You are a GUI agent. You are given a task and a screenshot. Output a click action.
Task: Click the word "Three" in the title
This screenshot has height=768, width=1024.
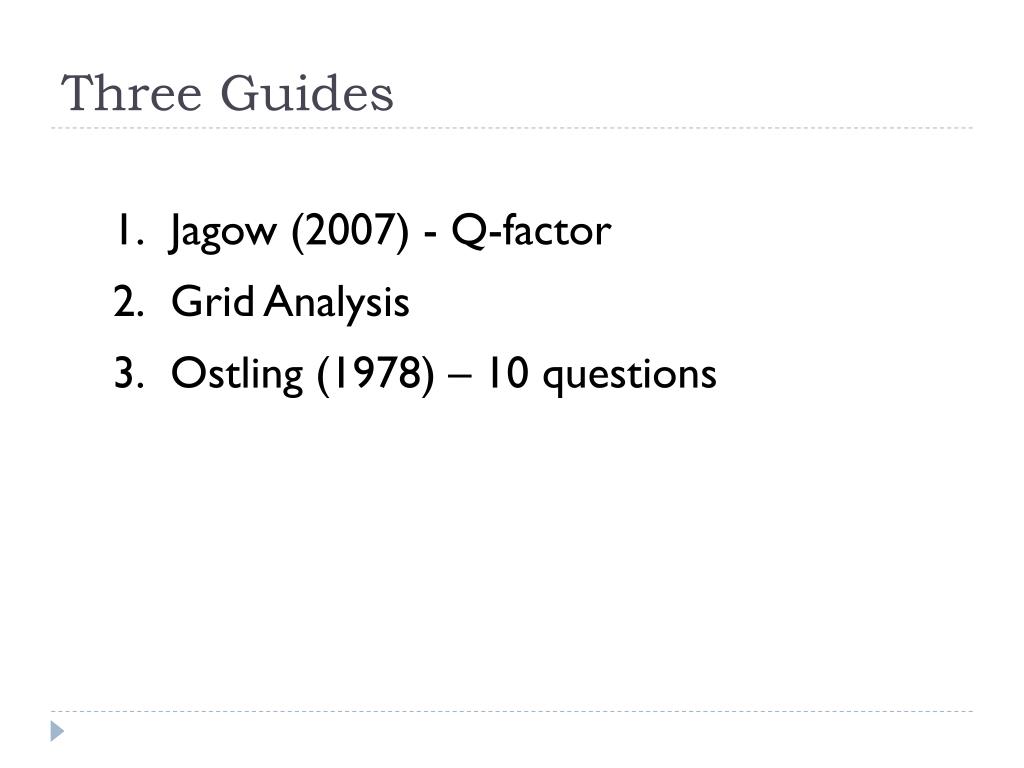tap(132, 94)
